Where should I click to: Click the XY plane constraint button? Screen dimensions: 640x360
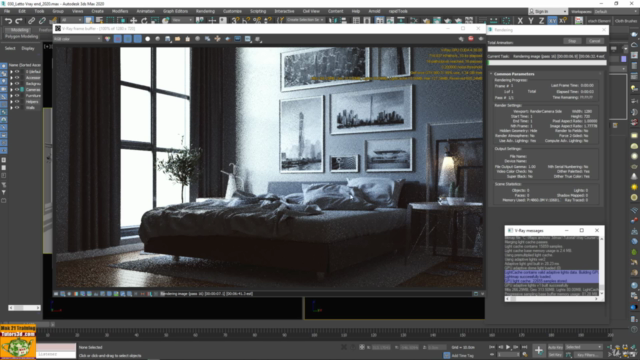(552, 20)
